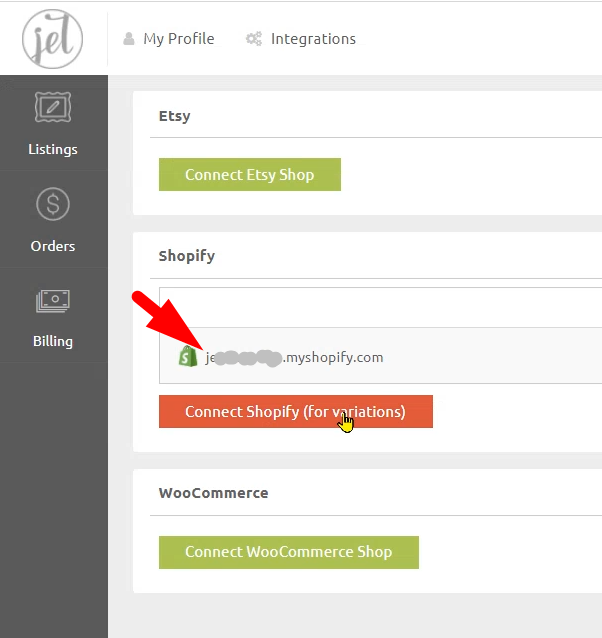The width and height of the screenshot is (602, 638).
Task: Click the Listings picture frame icon
Action: coord(53,108)
